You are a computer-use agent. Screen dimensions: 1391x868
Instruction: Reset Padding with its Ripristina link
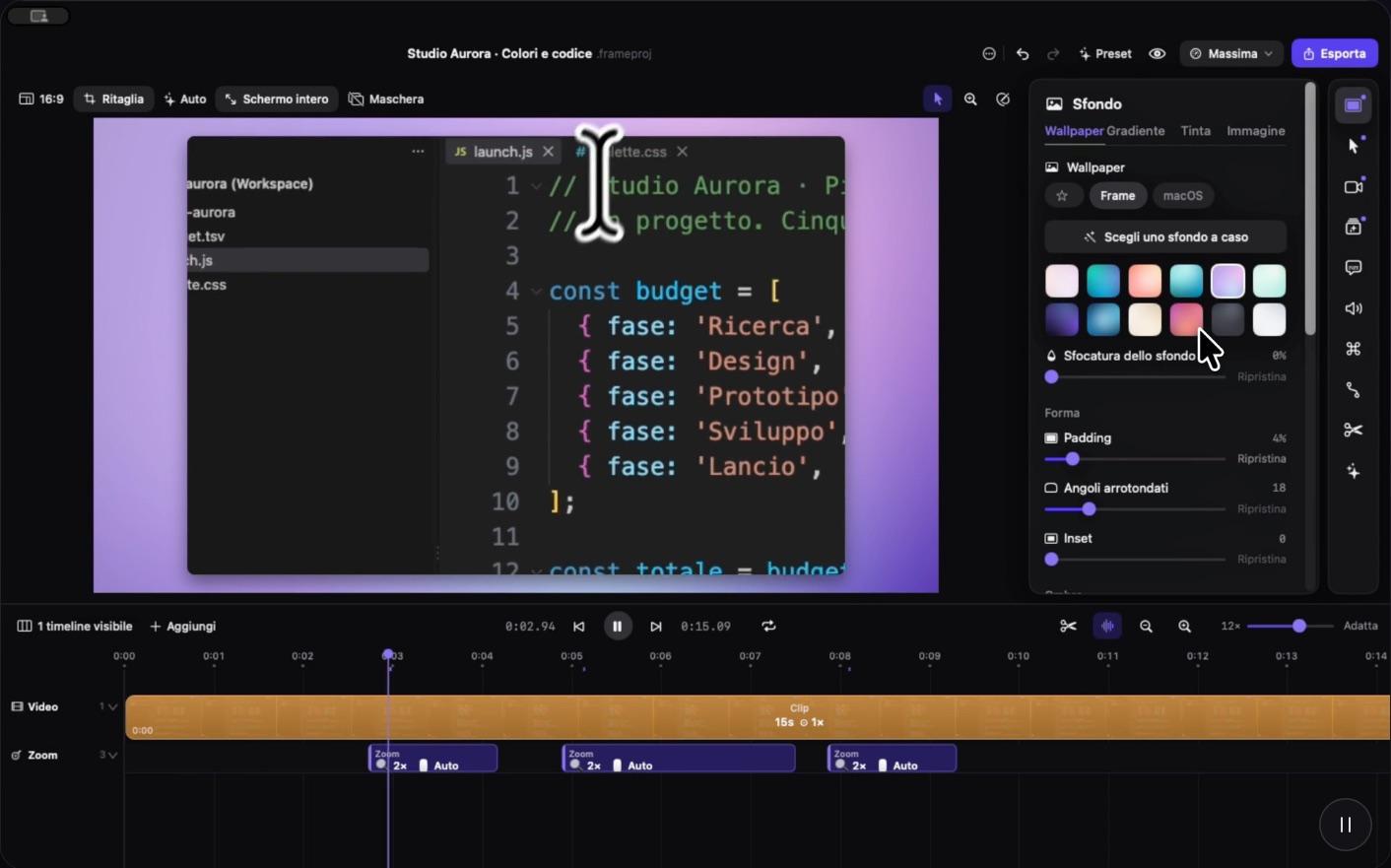click(1262, 459)
